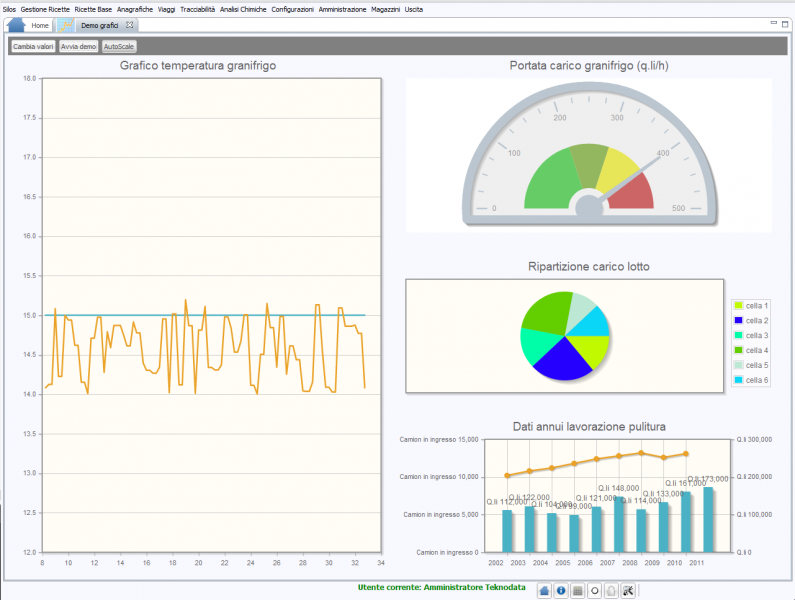This screenshot has height=600, width=795.
Task: Click the Grafico temperatura granifrigo title
Action: (x=198, y=65)
